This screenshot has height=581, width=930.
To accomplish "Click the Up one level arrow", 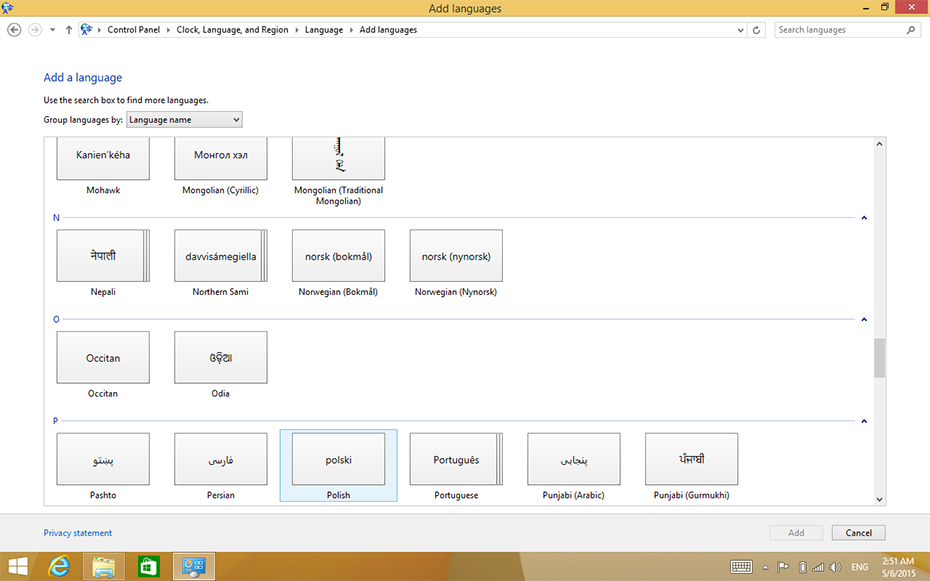I will click(68, 30).
